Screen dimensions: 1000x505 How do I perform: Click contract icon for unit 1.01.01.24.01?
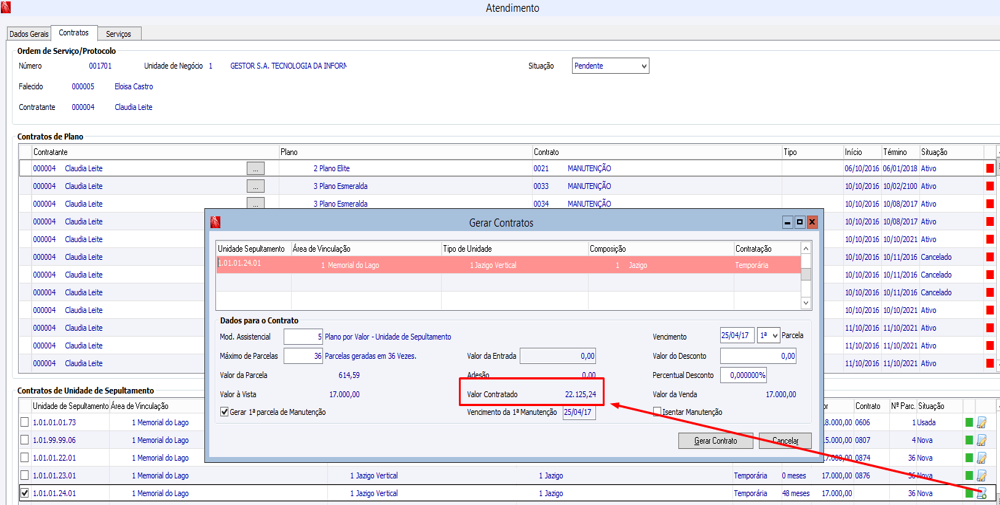[981, 493]
